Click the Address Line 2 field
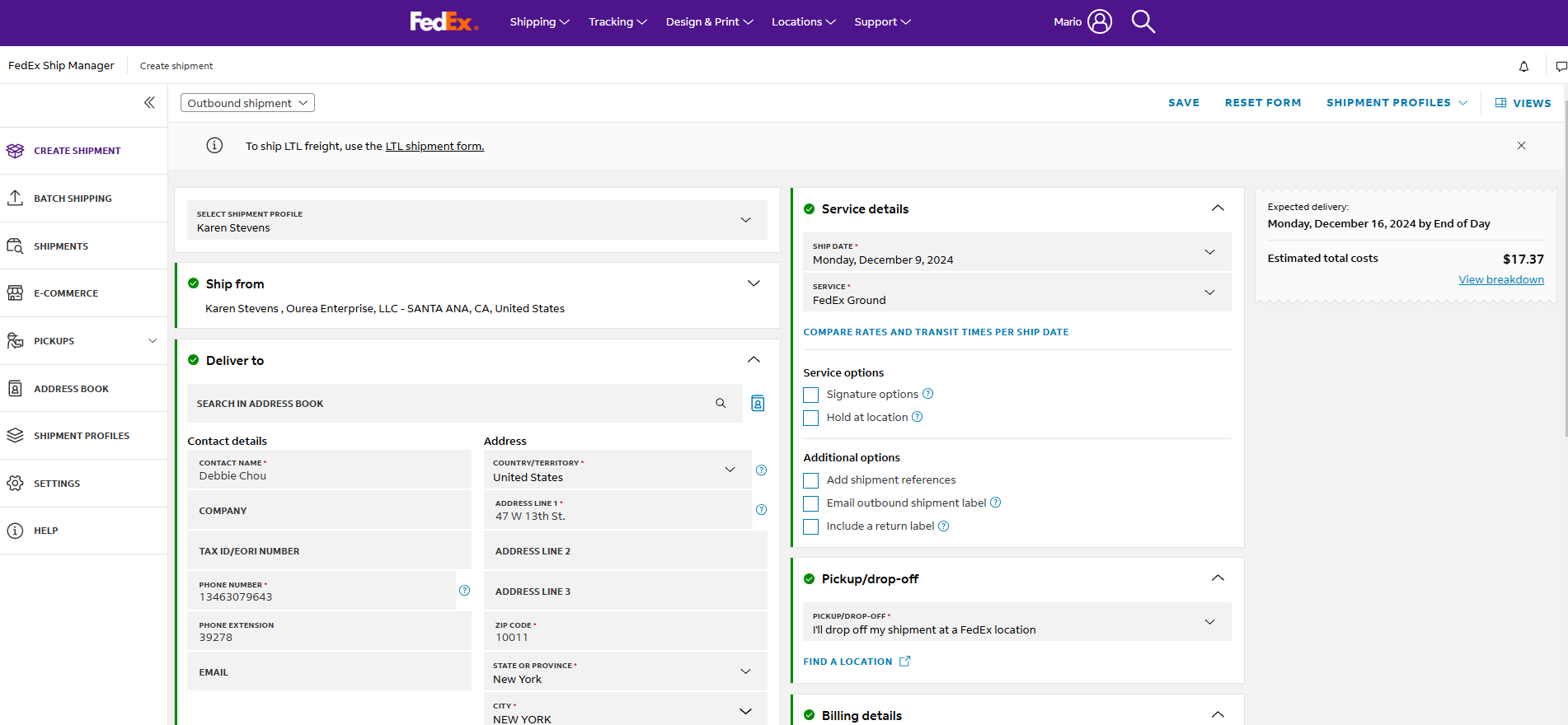Screen dimensions: 1568x725 coord(626,550)
